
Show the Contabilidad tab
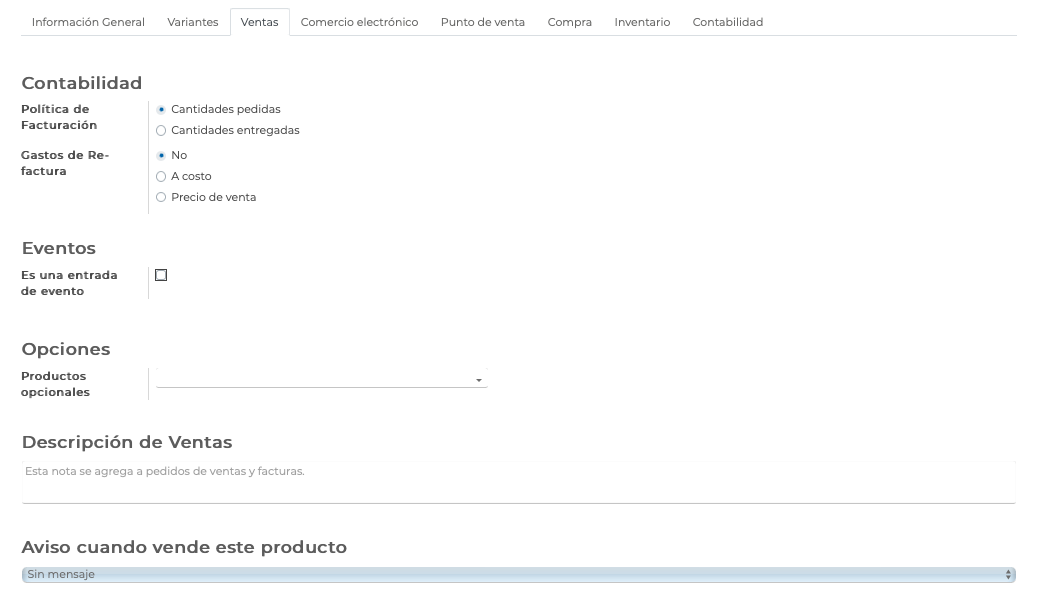[x=727, y=22]
